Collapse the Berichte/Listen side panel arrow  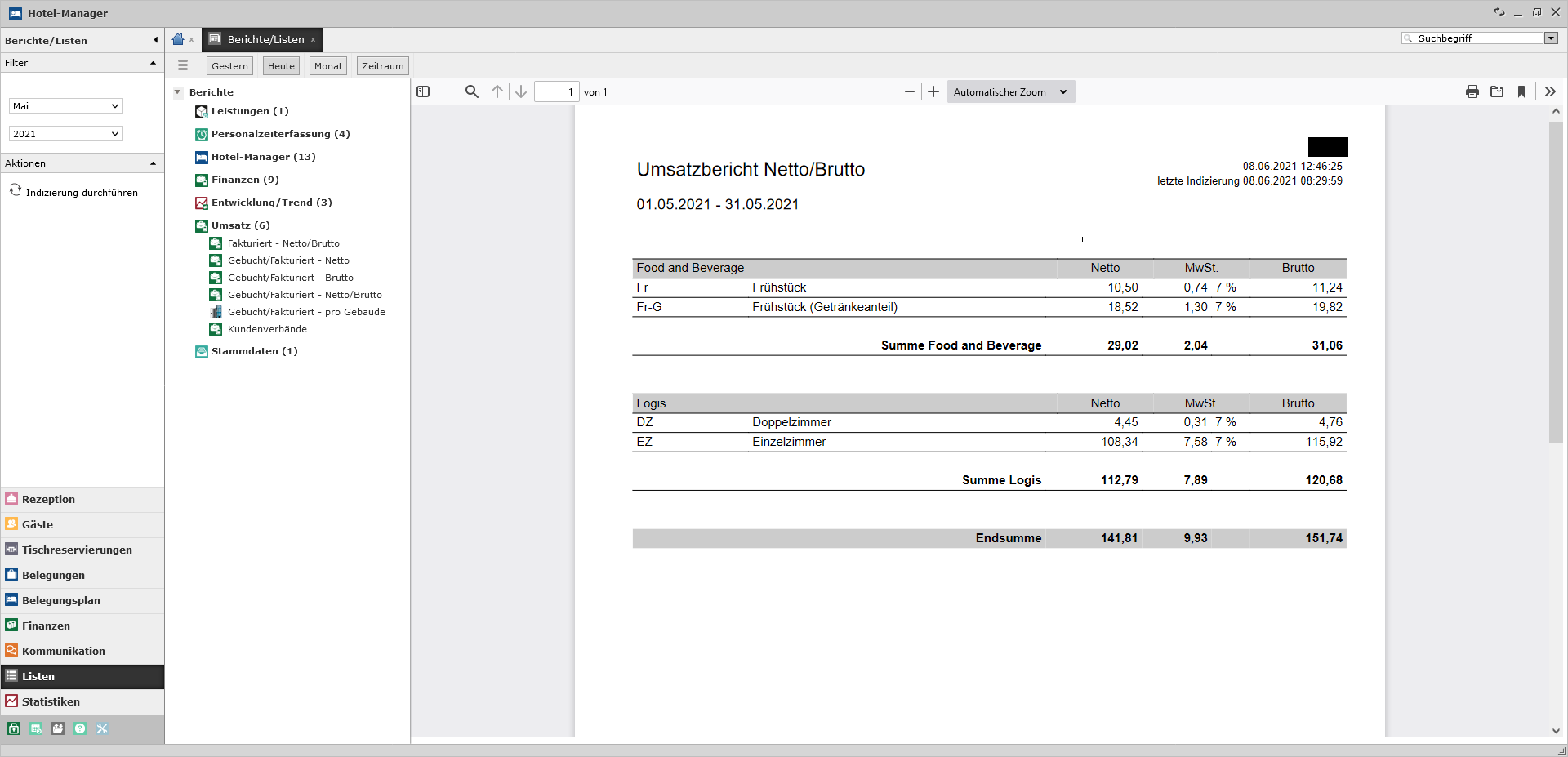pos(155,40)
